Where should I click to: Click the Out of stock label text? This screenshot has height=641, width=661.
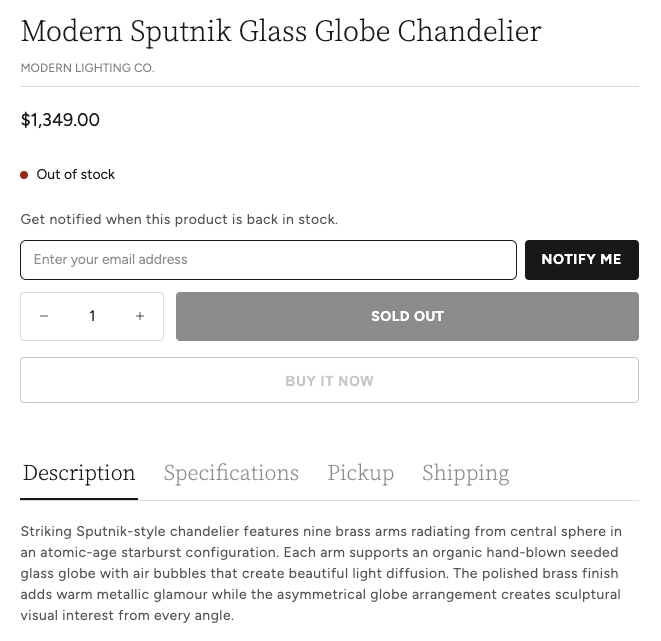click(76, 175)
